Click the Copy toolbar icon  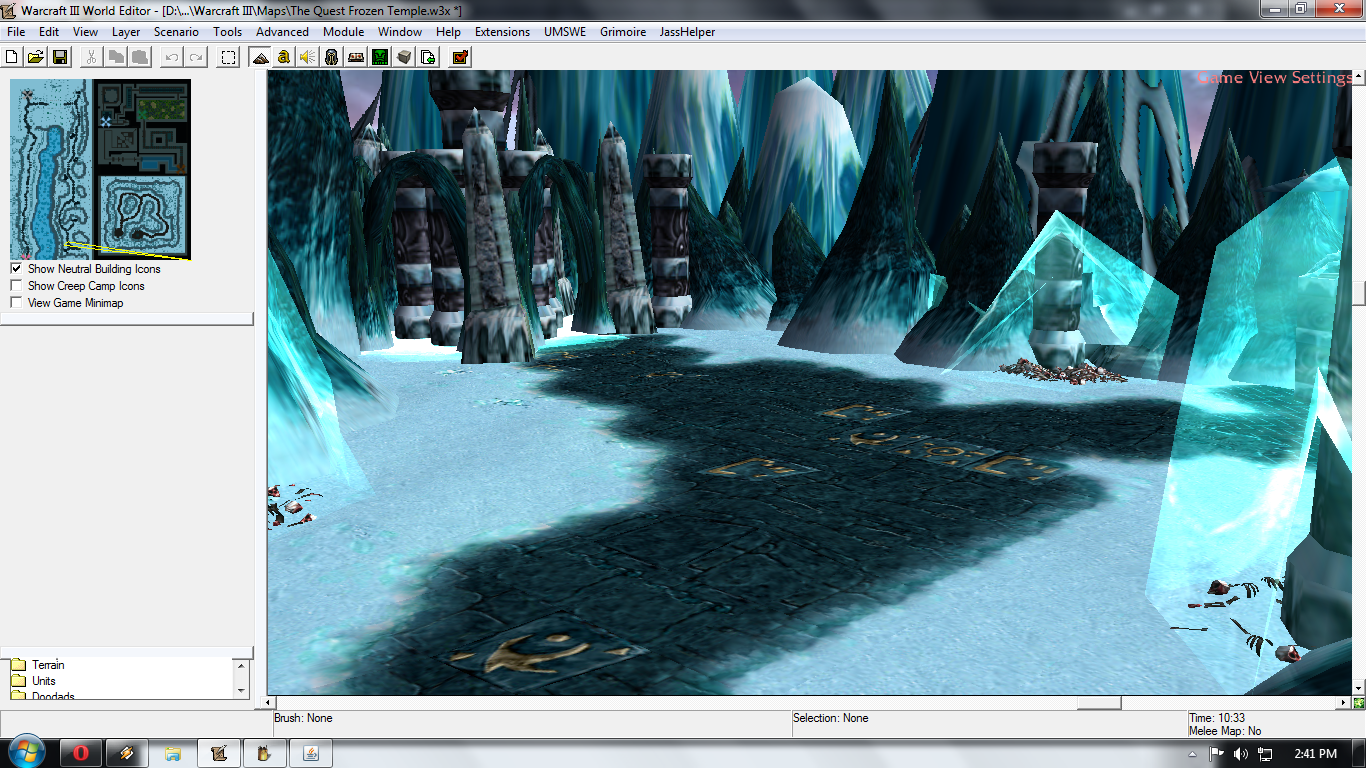[116, 57]
